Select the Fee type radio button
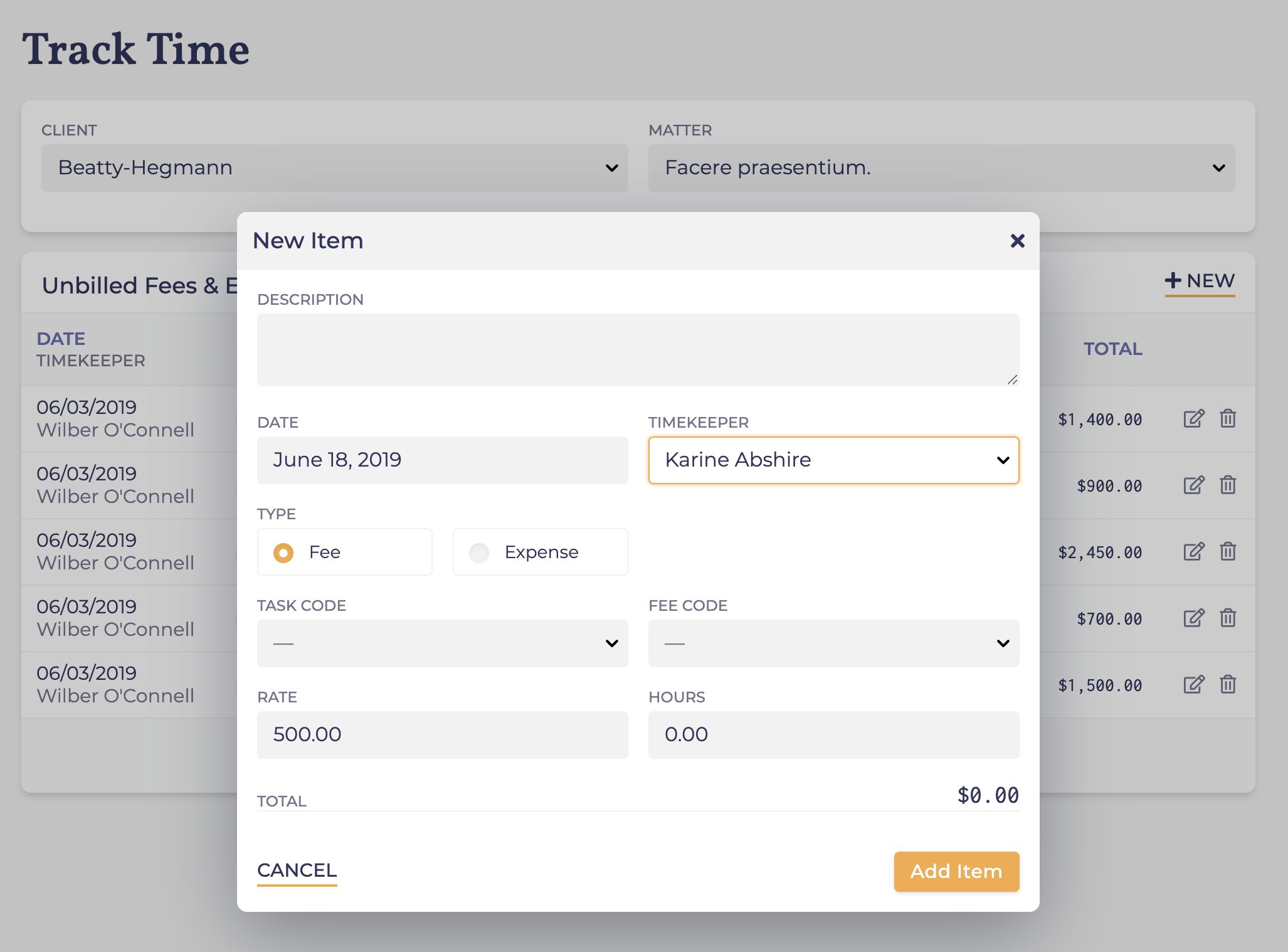Image resolution: width=1288 pixels, height=952 pixels. pyautogui.click(x=283, y=552)
